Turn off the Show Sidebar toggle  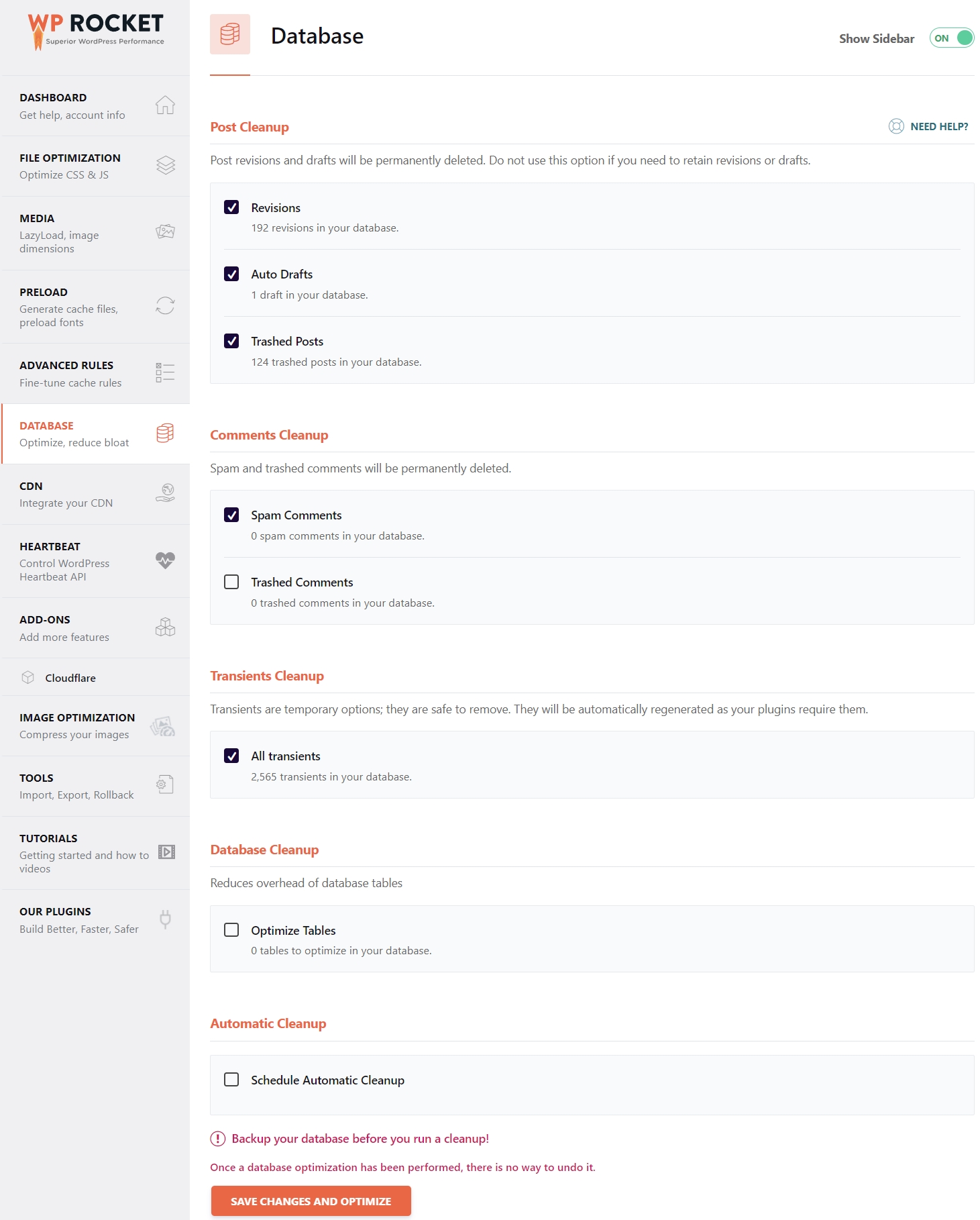pyautogui.click(x=951, y=38)
